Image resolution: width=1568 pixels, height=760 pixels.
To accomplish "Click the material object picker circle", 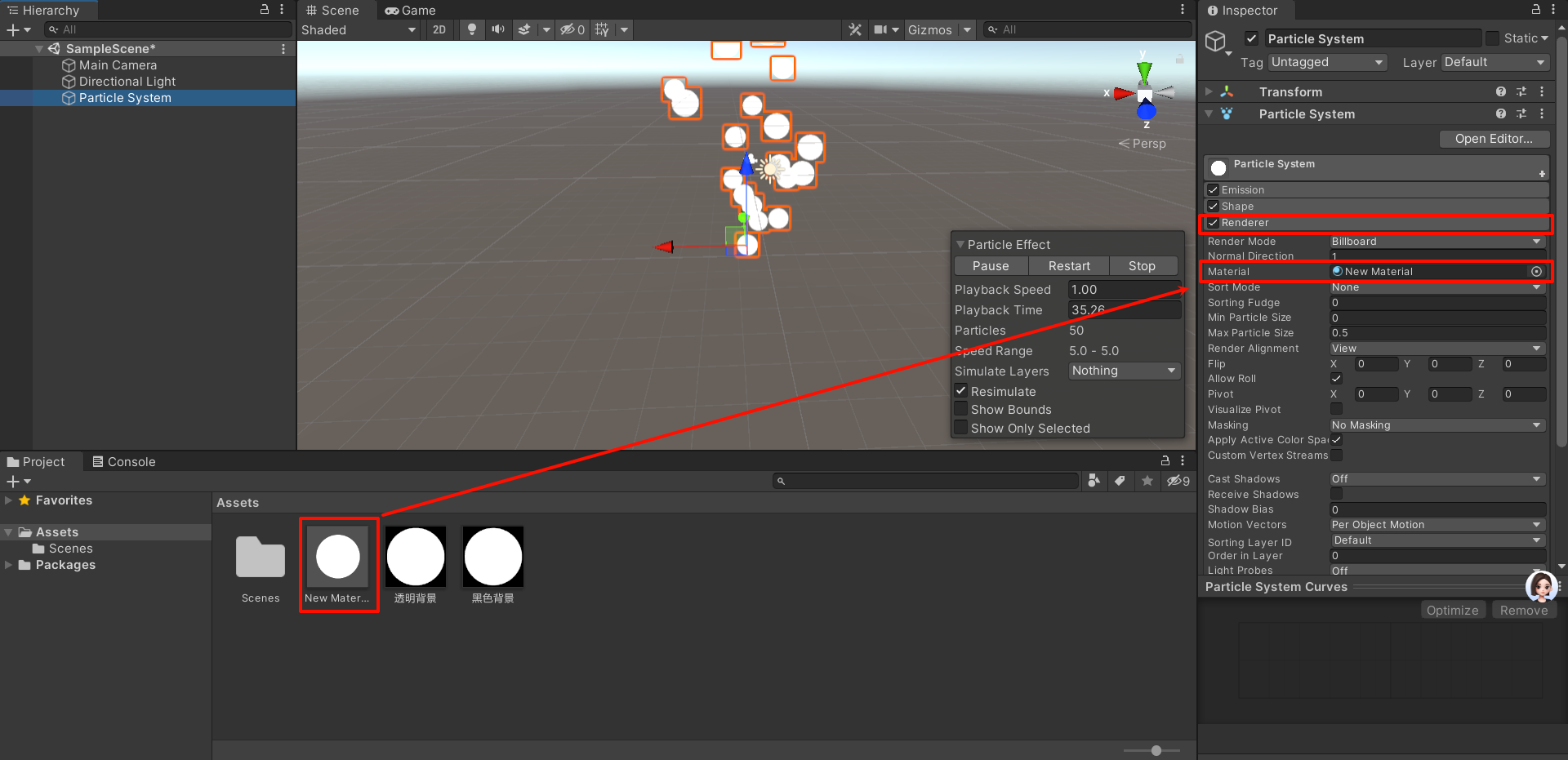I will (x=1536, y=272).
